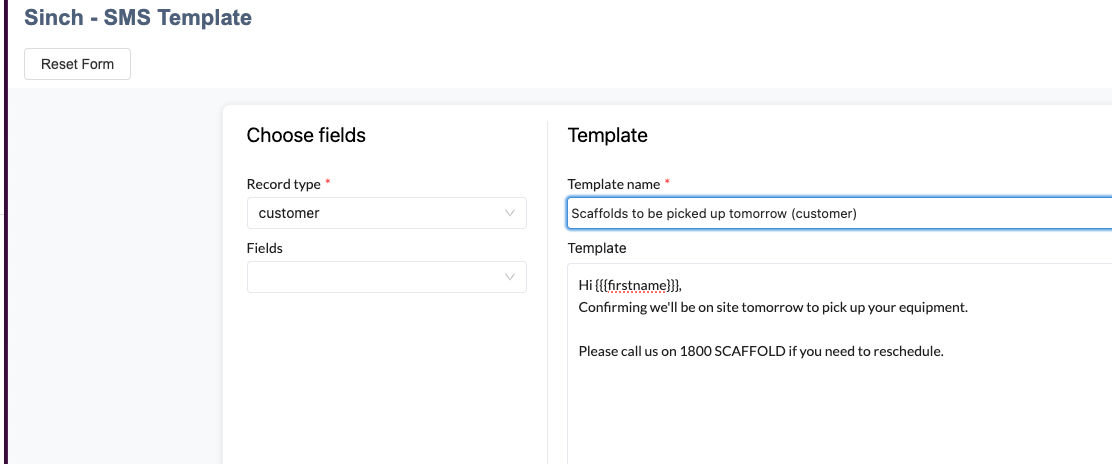Click the 'Template name' field label
Image resolution: width=1112 pixels, height=464 pixels.
tap(614, 184)
